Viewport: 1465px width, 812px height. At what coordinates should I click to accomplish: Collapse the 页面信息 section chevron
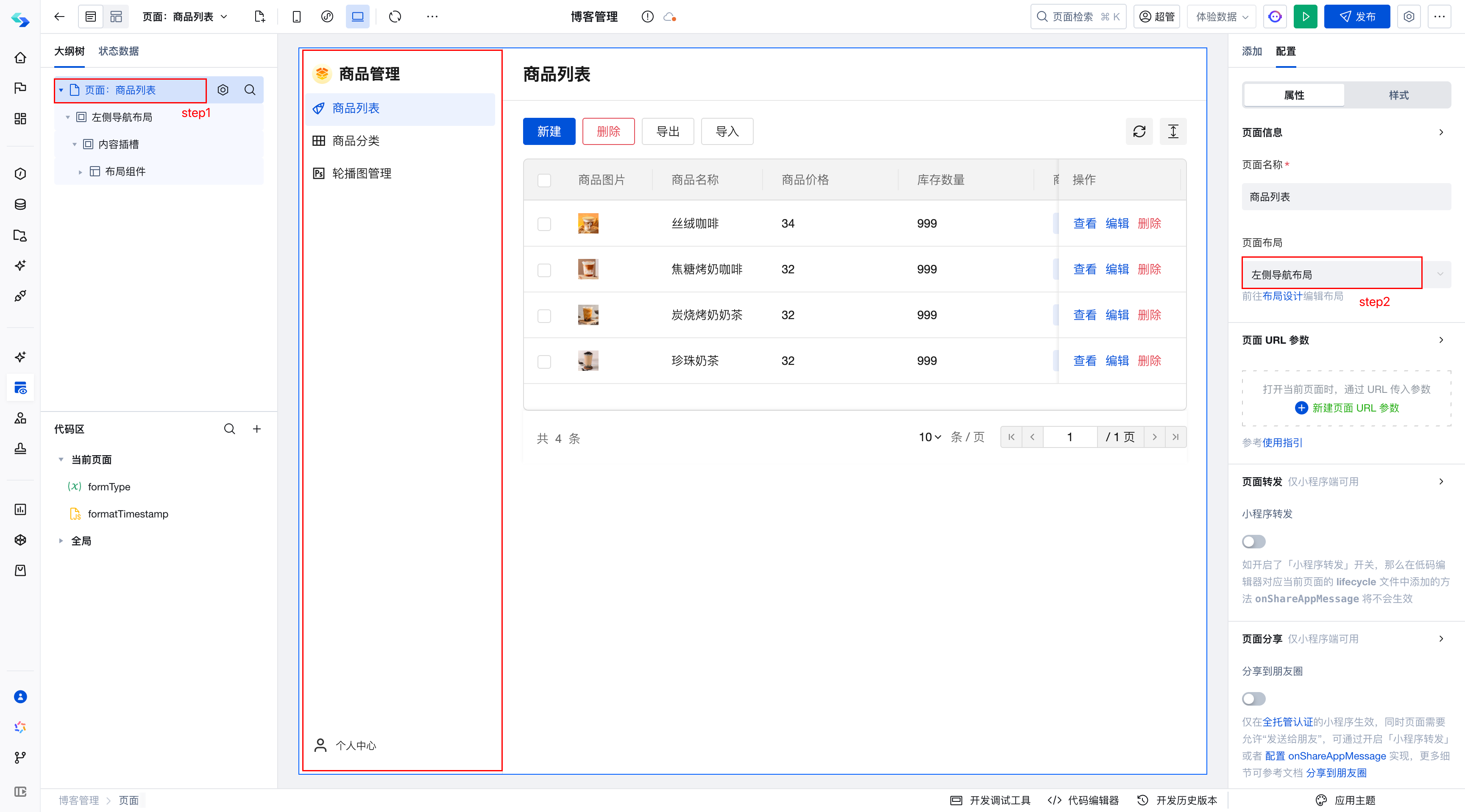1440,132
